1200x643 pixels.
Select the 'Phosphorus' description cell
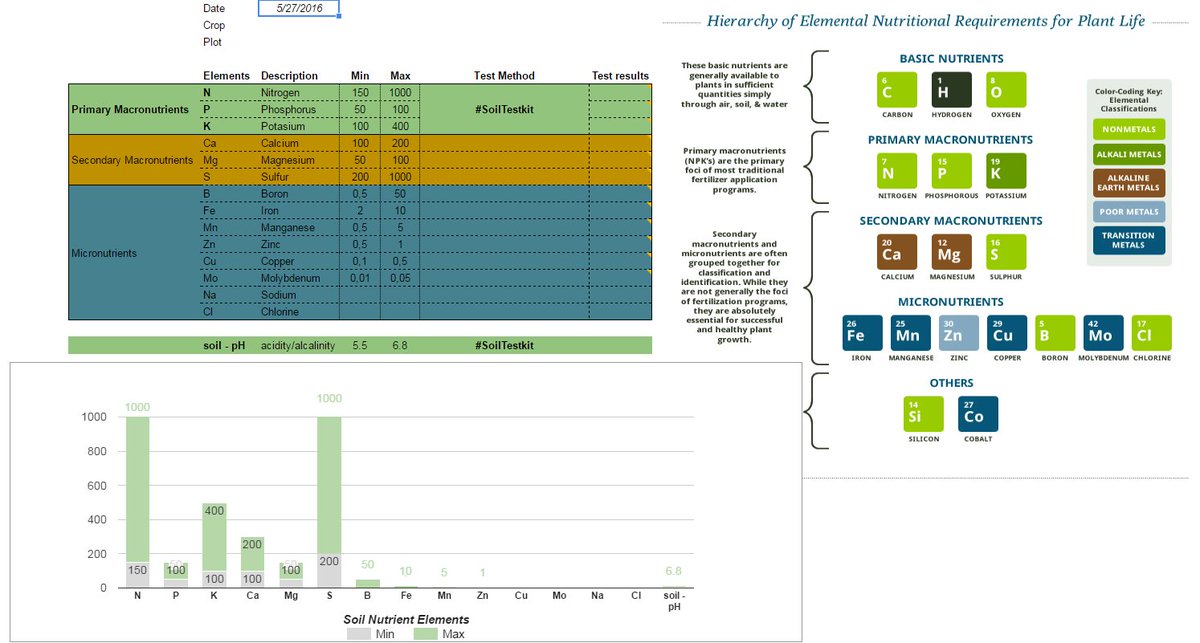(298, 109)
